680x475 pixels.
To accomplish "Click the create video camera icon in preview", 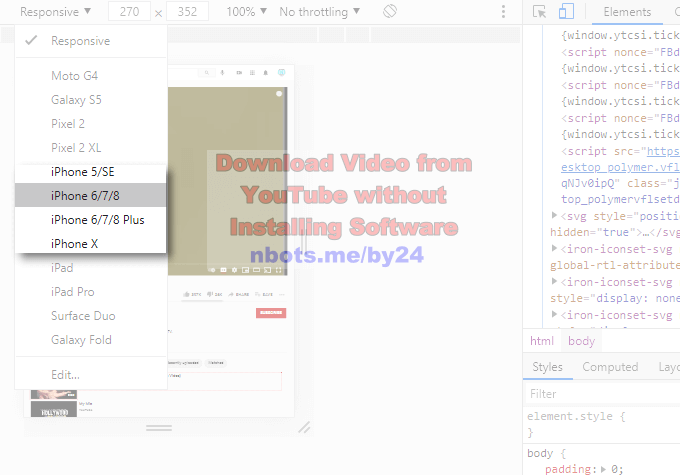I will click(x=239, y=73).
